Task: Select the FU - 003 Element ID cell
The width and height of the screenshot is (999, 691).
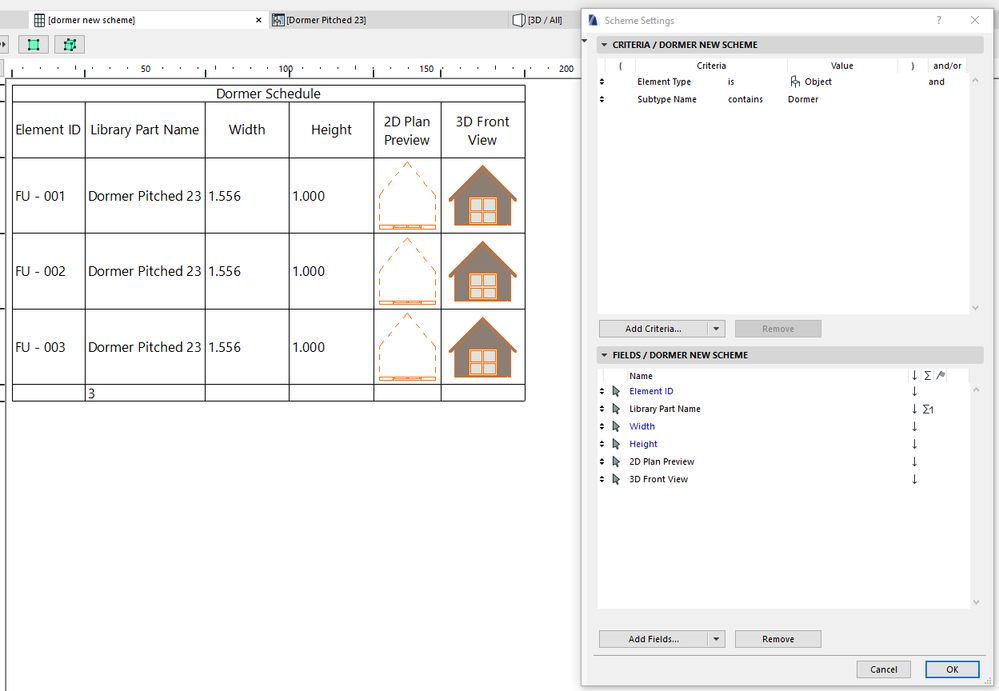Action: (x=48, y=347)
